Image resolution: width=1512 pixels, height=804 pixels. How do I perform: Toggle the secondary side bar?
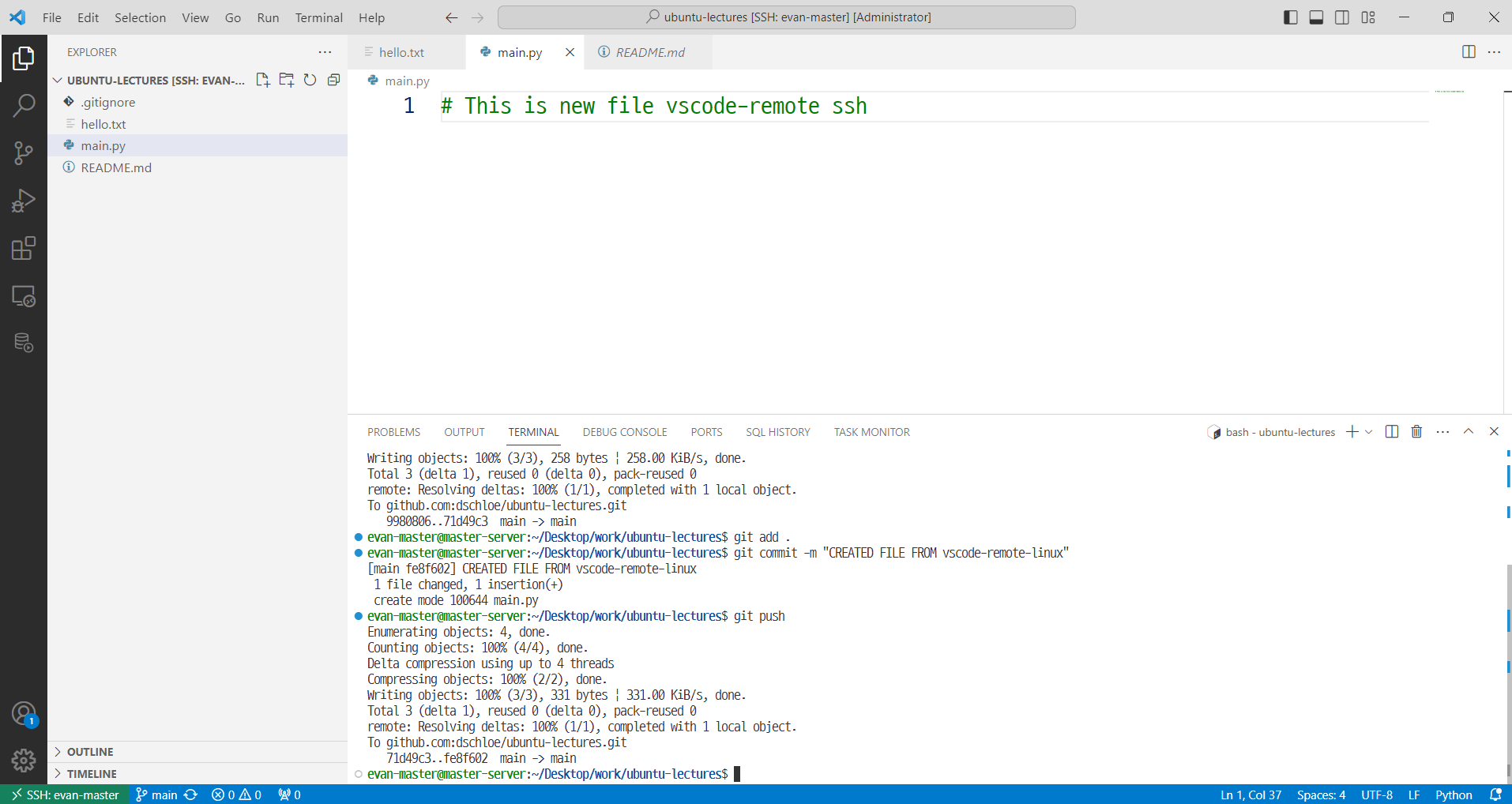point(1342,17)
